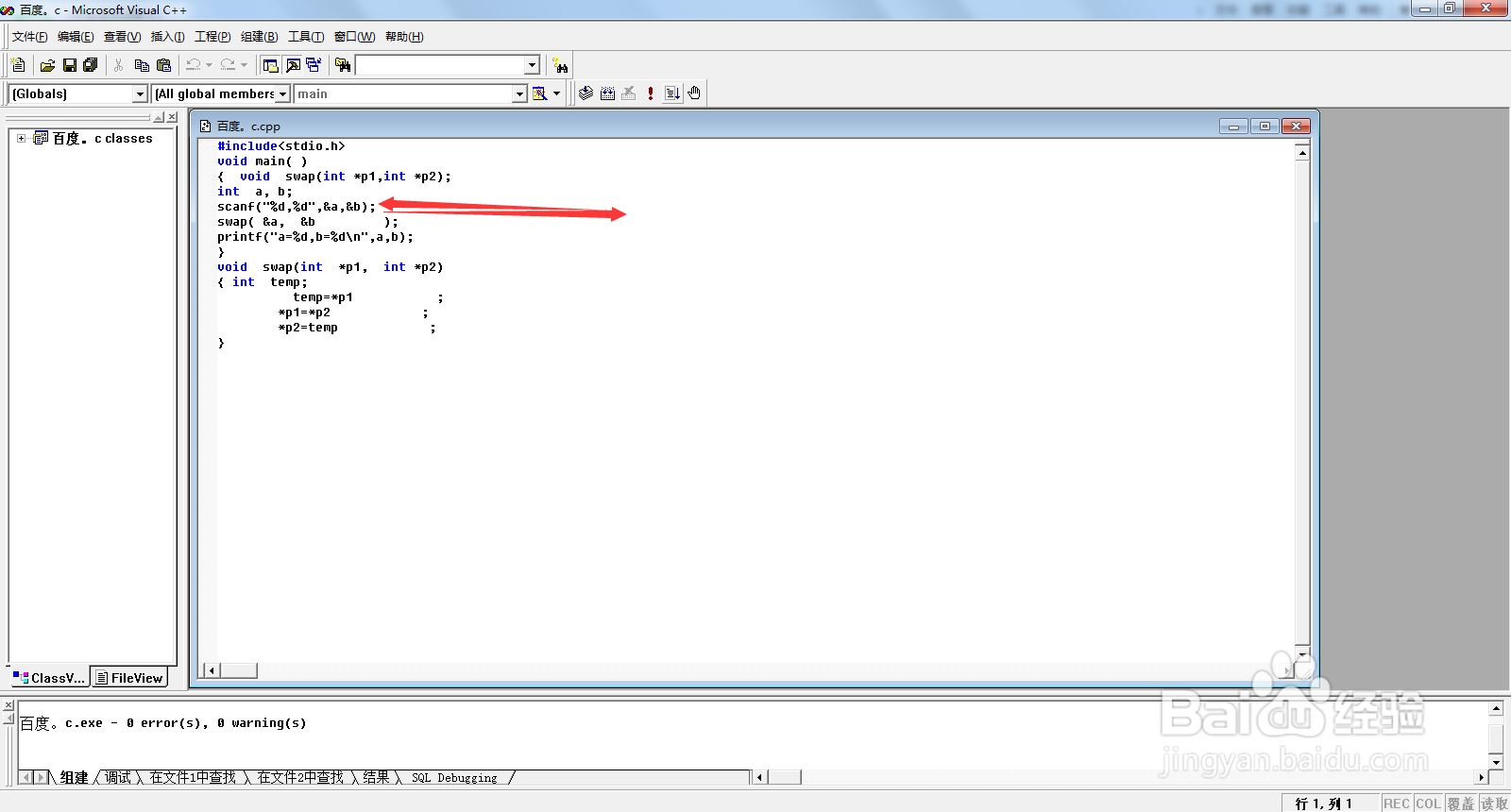This screenshot has width=1511, height=812.
Task: Open the 插入(I) menu
Action: tap(167, 37)
